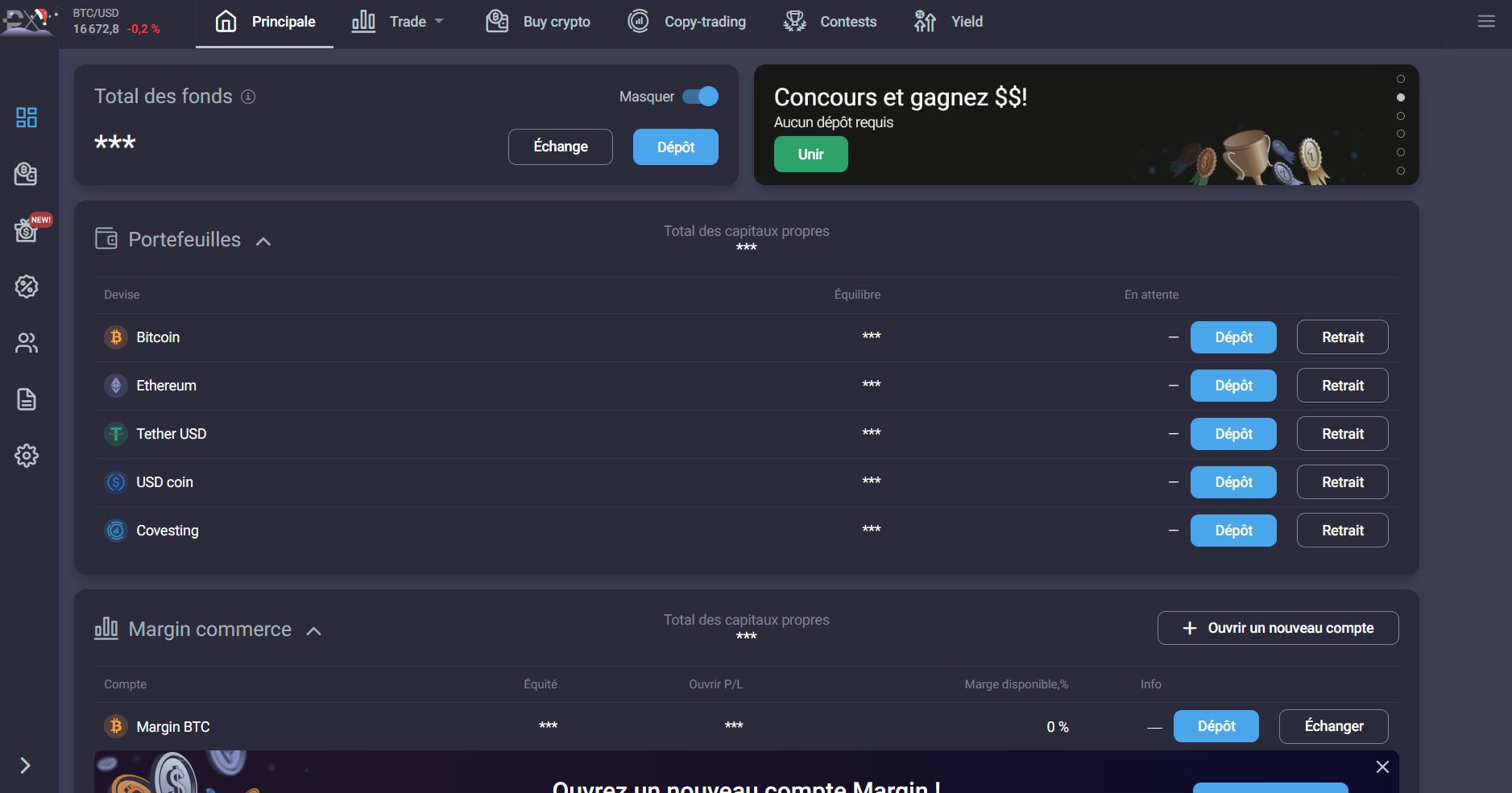The image size is (1512, 793).
Task: Click Retrait for Ethereum
Action: 1343,386
